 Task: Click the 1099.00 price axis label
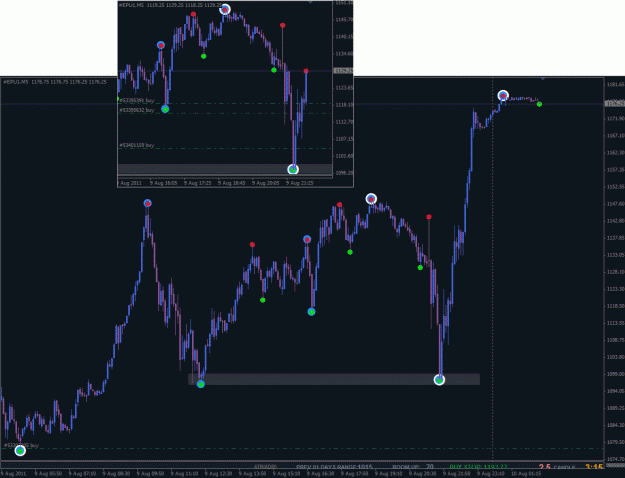click(x=616, y=374)
